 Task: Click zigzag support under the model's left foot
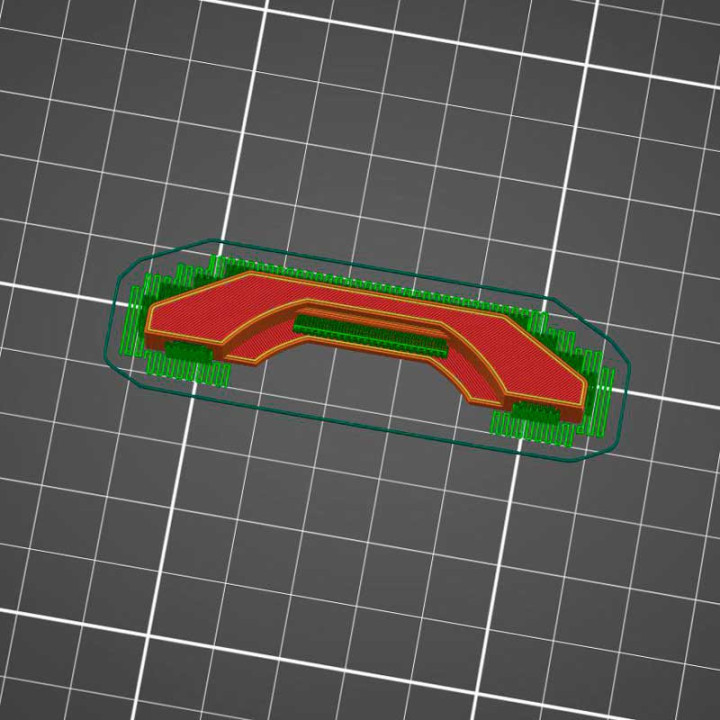(x=188, y=365)
